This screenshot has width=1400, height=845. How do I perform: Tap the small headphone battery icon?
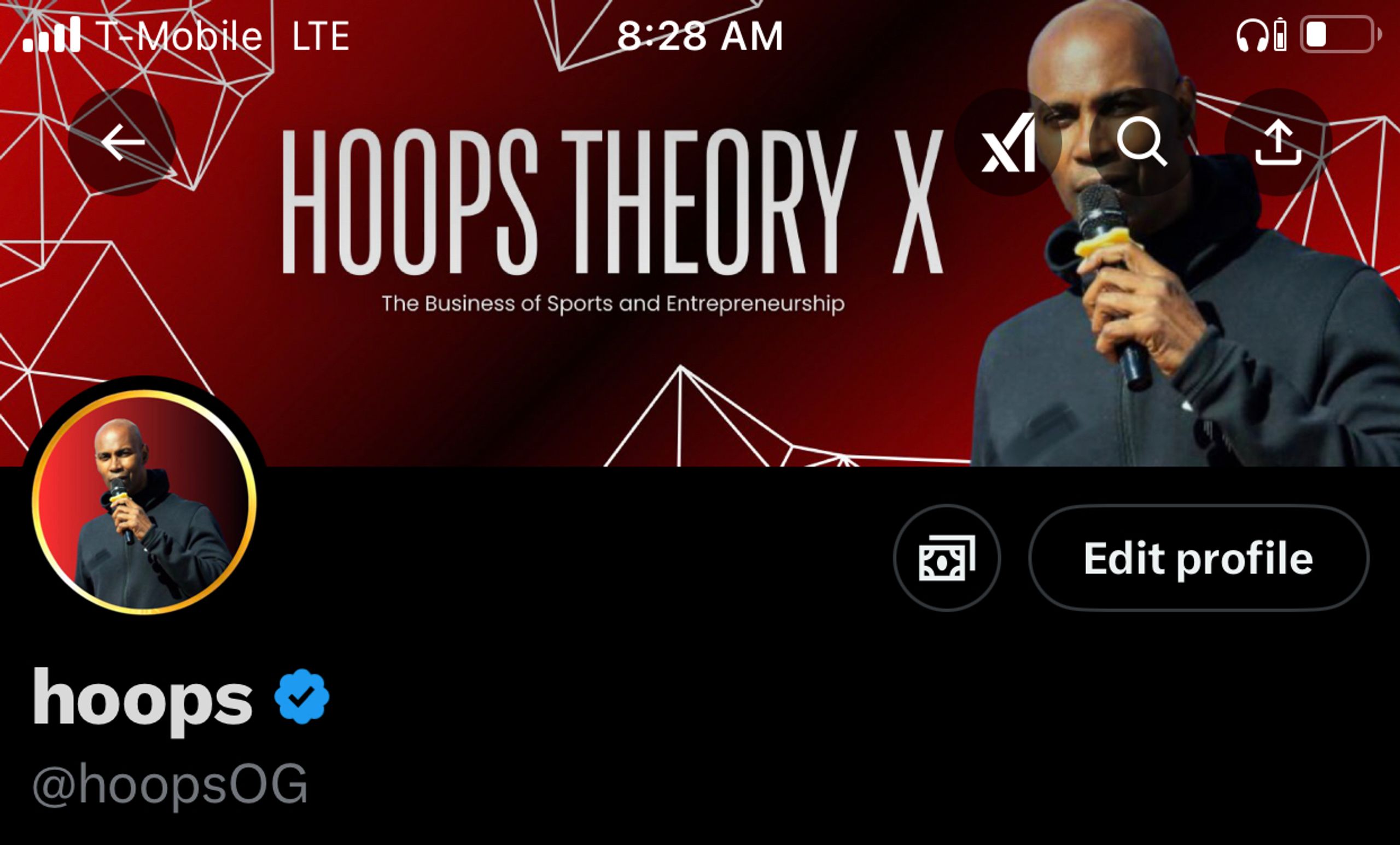[x=1280, y=34]
